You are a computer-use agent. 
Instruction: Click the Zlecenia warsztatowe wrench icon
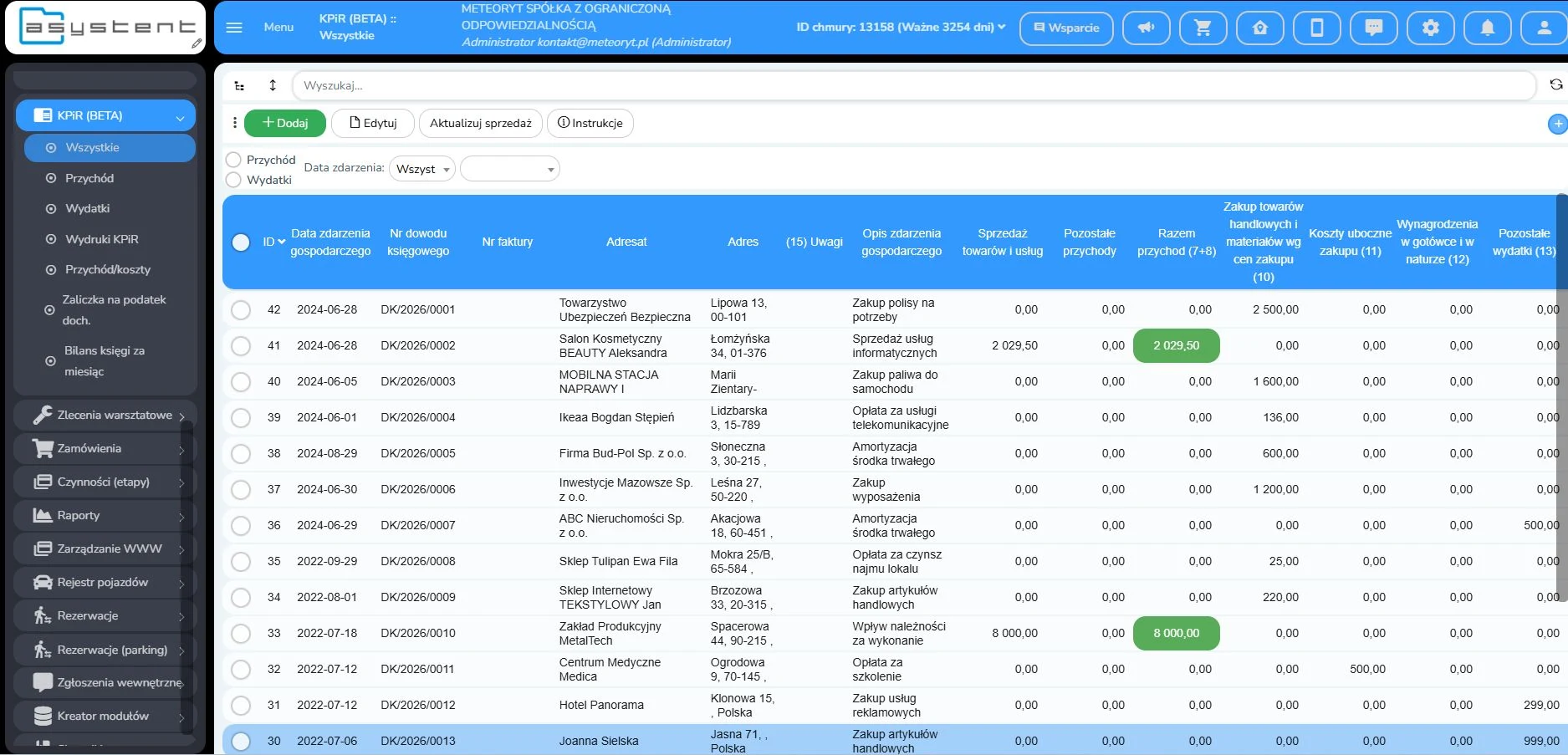coord(42,415)
